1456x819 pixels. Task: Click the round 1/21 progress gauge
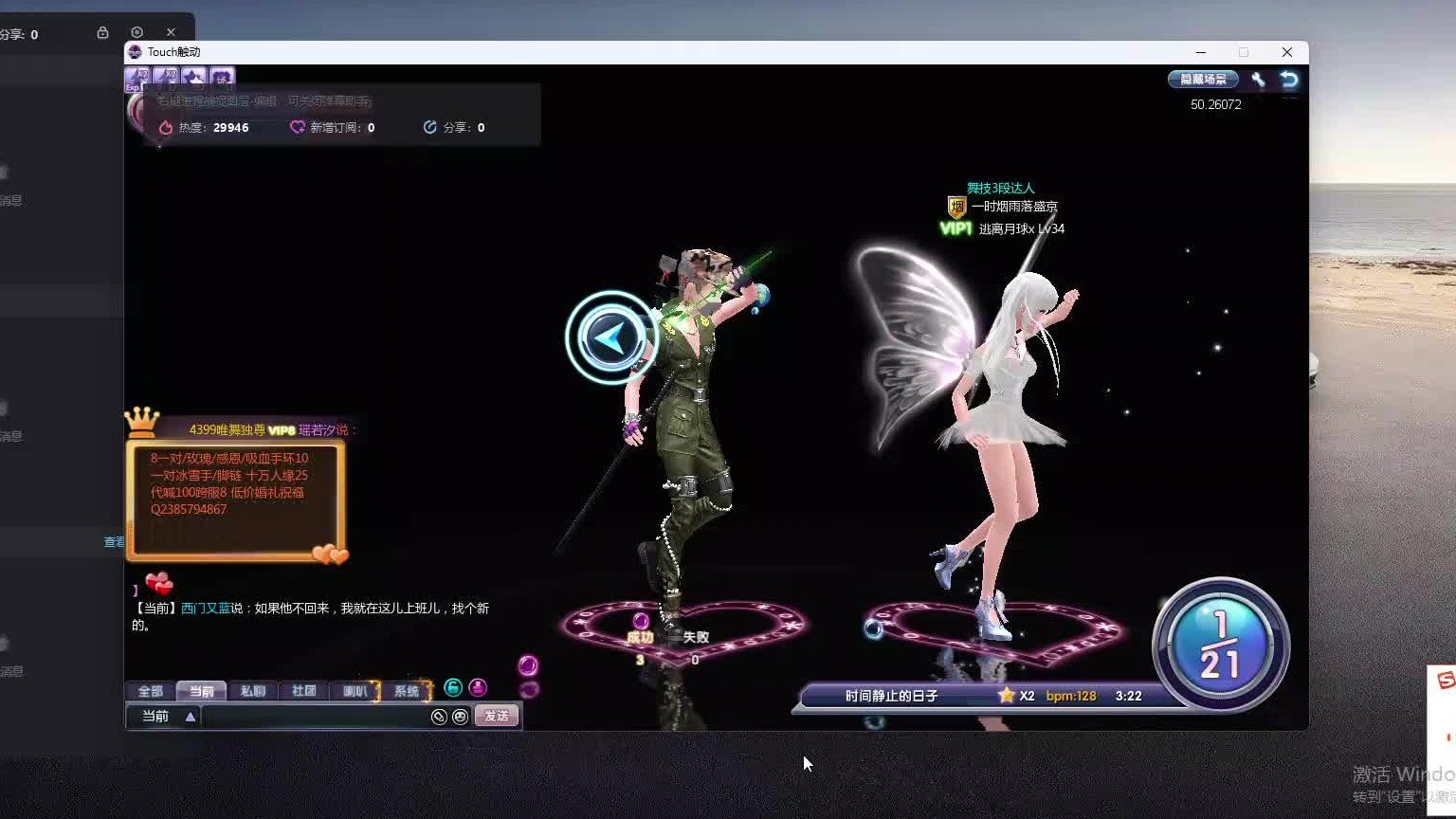(1220, 646)
